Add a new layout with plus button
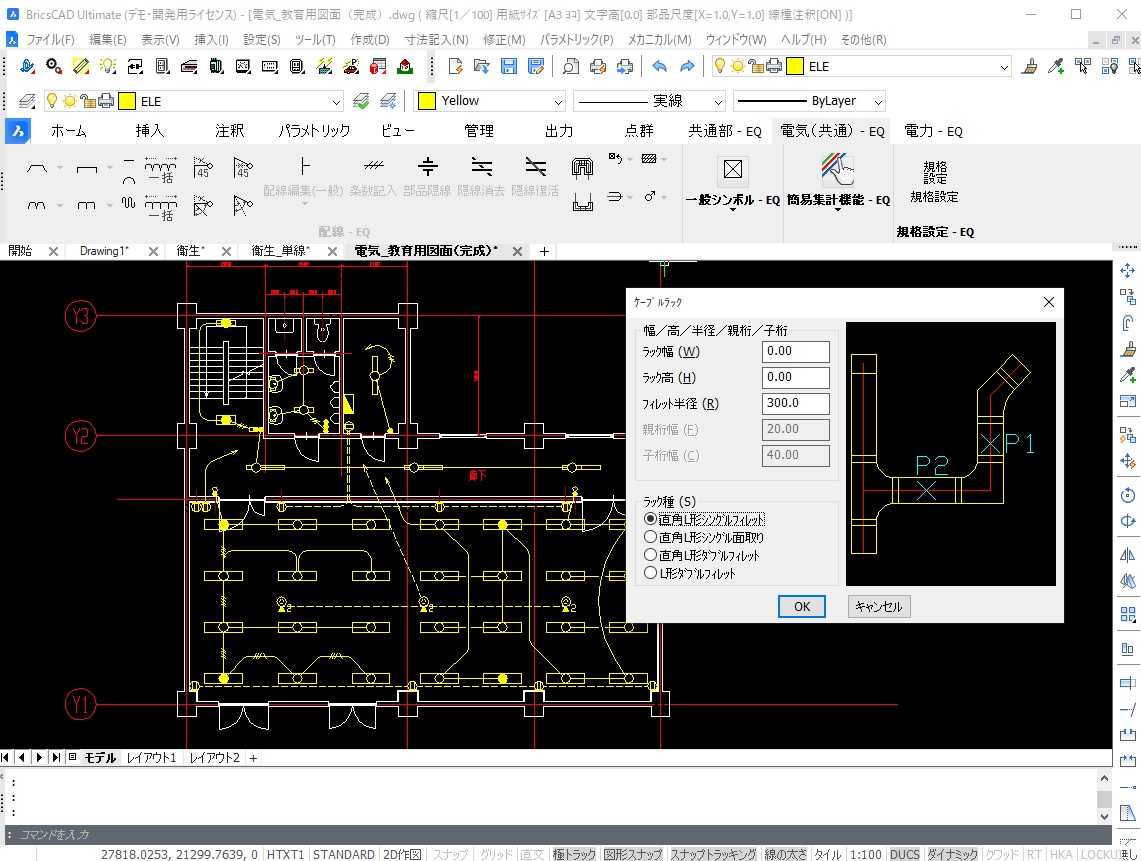This screenshot has width=1141, height=861. tap(253, 758)
